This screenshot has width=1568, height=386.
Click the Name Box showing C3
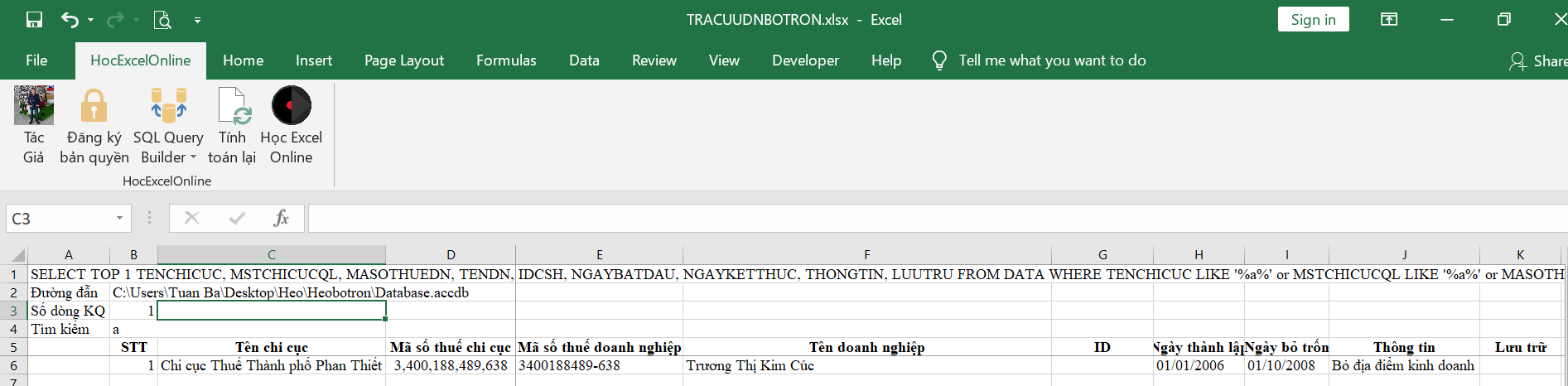coord(58,219)
